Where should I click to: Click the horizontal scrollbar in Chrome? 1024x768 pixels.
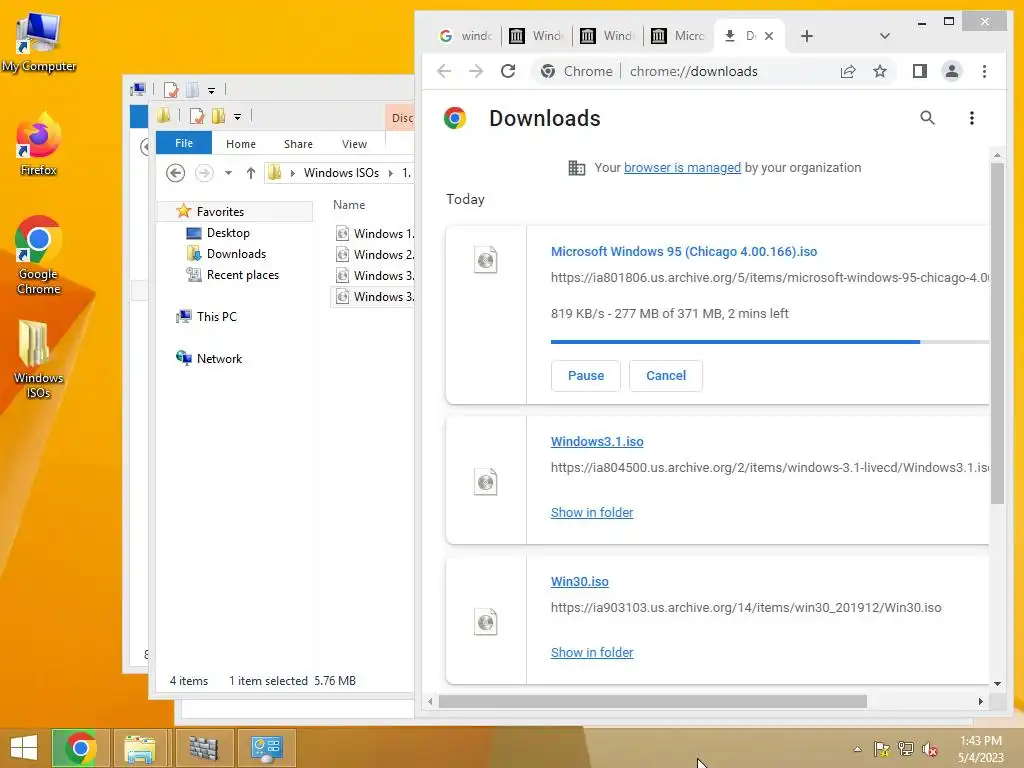[652, 701]
